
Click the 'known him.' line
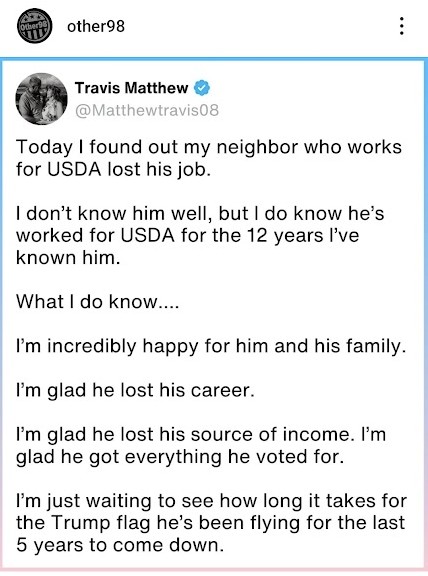coord(68,258)
